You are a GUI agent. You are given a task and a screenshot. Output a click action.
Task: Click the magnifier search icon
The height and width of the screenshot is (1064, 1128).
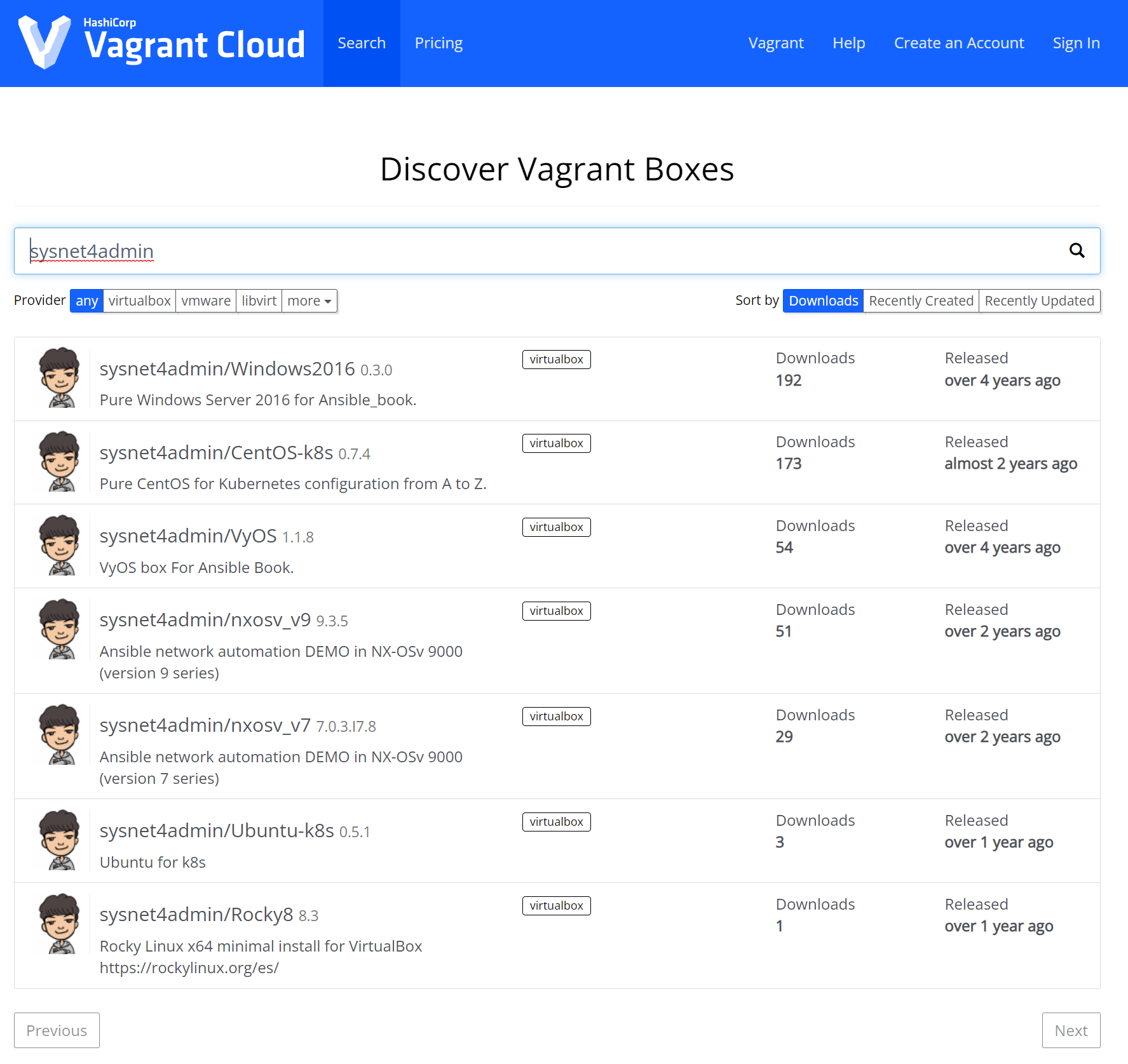tap(1077, 250)
